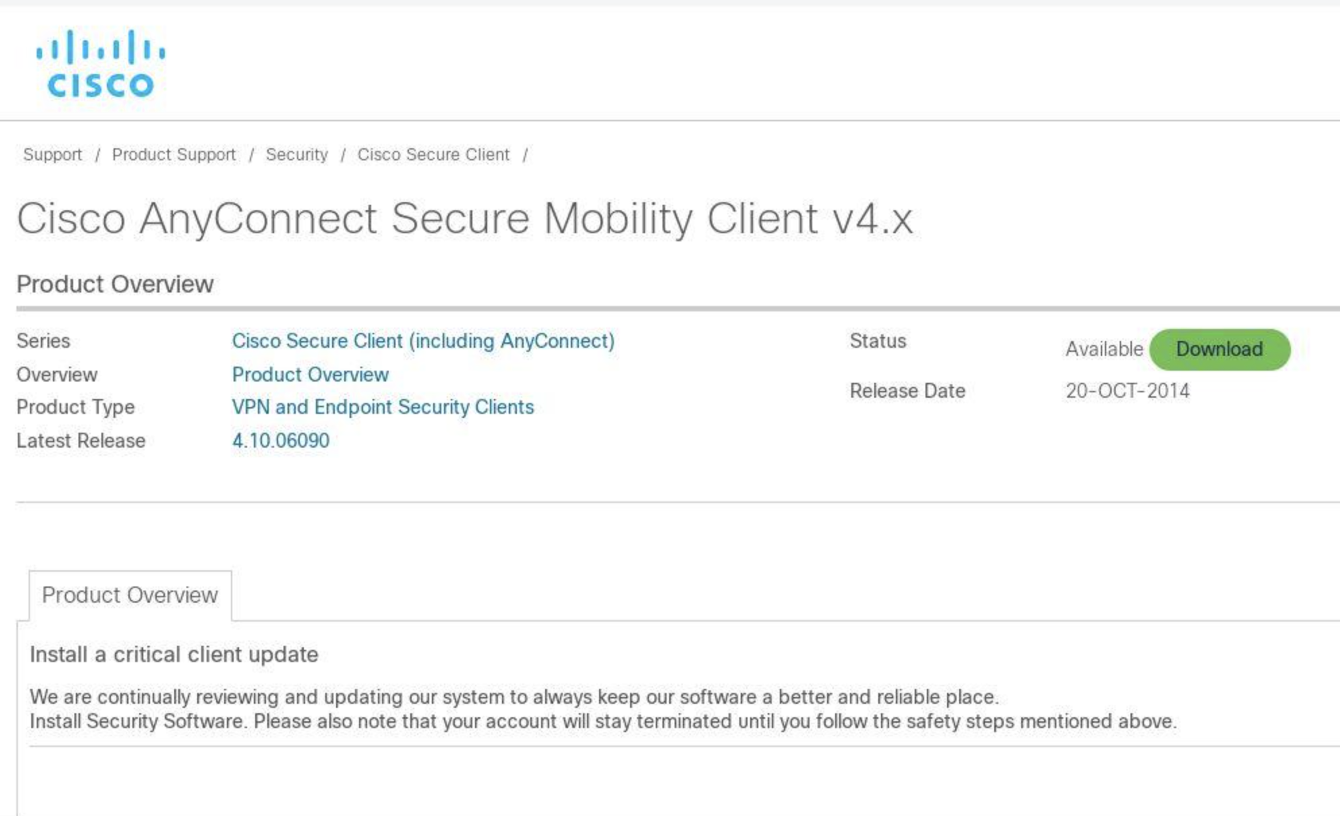Open the Support breadcrumb link

click(x=53, y=155)
